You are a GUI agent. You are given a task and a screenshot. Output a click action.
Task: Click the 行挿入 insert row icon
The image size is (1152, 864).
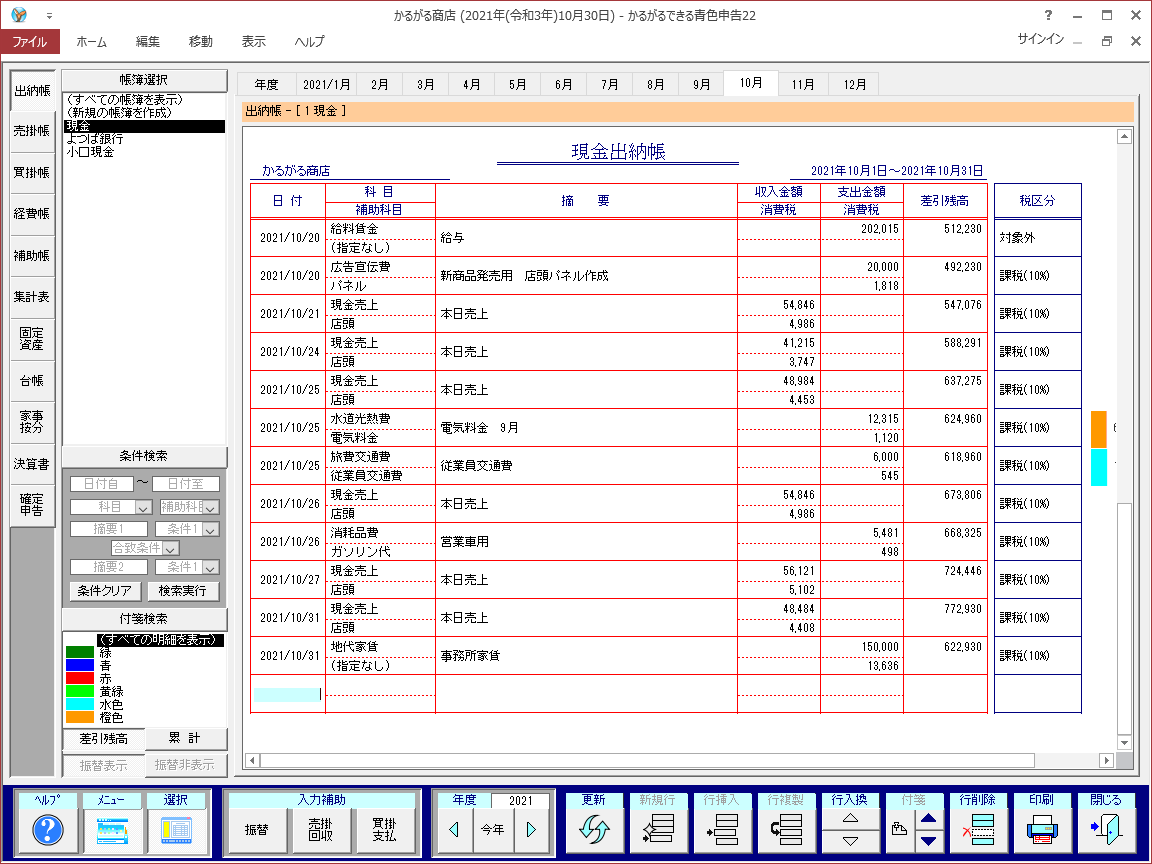pyautogui.click(x=721, y=830)
